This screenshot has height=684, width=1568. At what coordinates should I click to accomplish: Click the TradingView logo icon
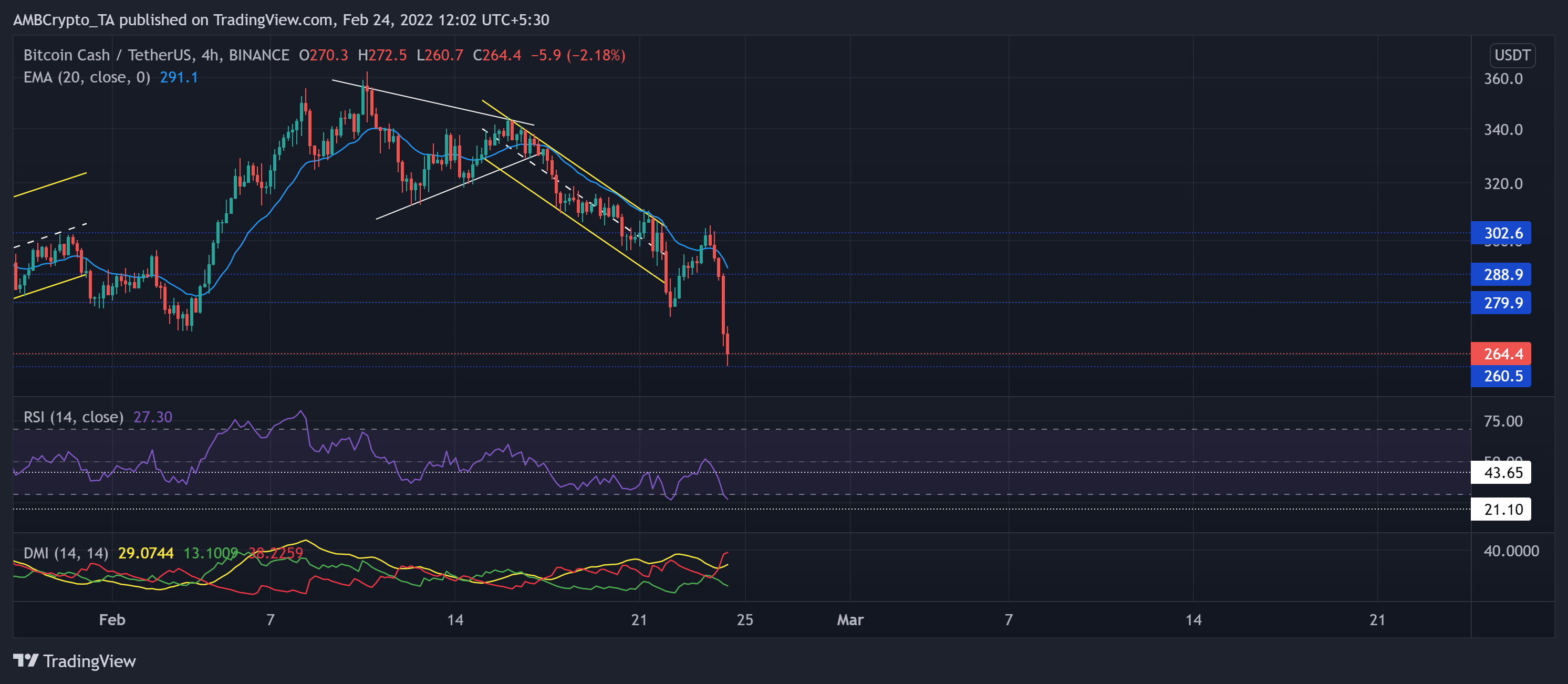click(x=26, y=660)
